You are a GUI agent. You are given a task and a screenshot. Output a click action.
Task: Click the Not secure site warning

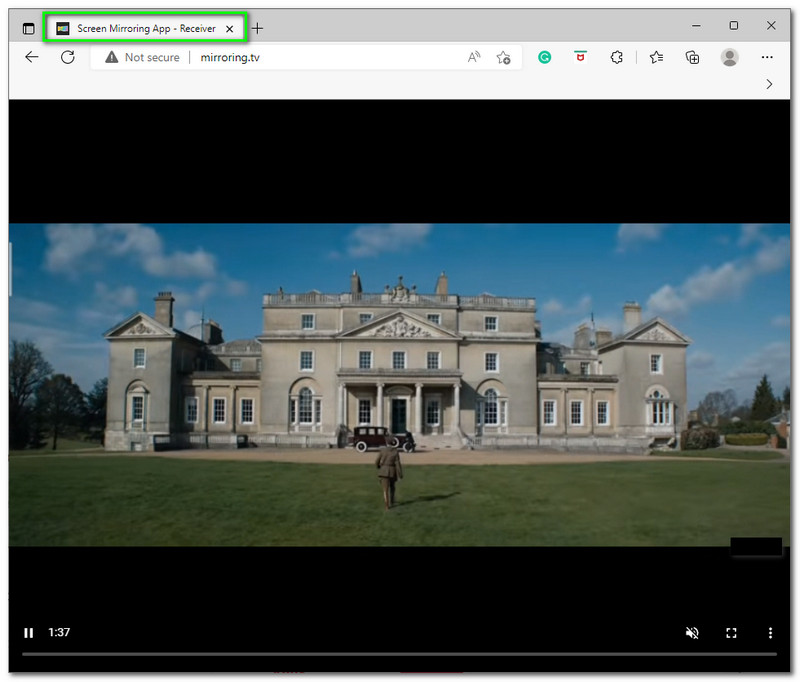coord(143,58)
